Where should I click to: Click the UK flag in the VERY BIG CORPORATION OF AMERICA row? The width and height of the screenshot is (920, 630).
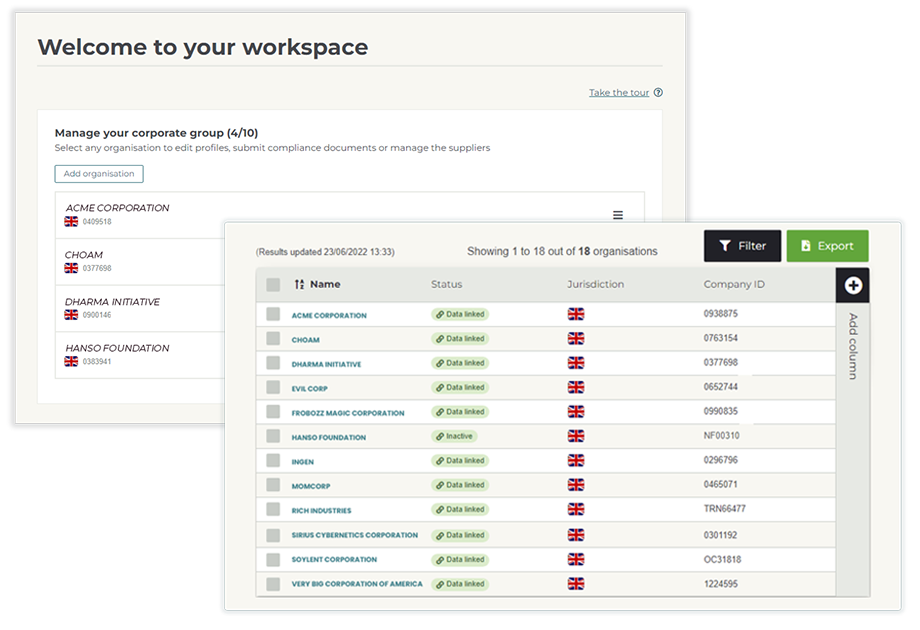576,584
